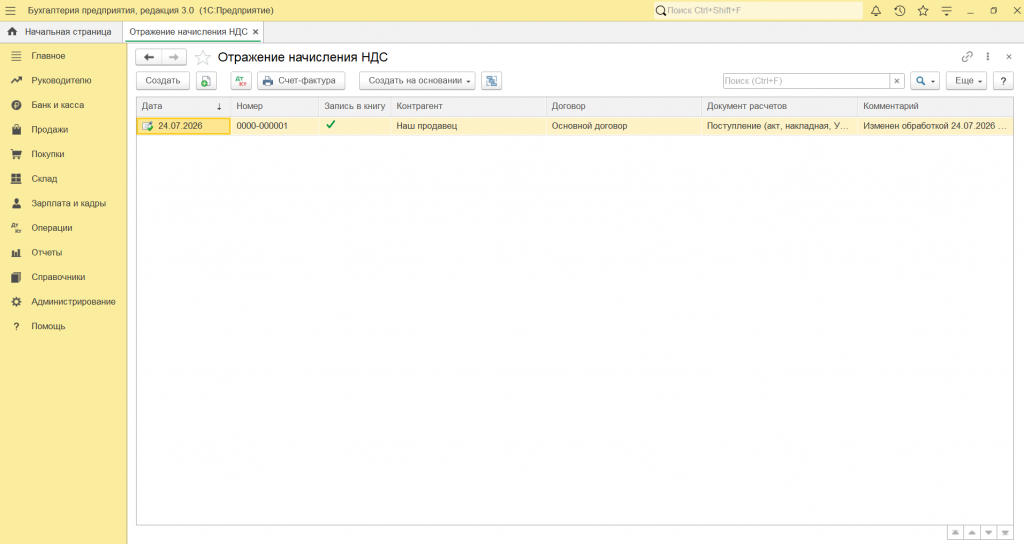Select Поступление (акт, накладная cell
The height and width of the screenshot is (544, 1024).
pos(780,126)
